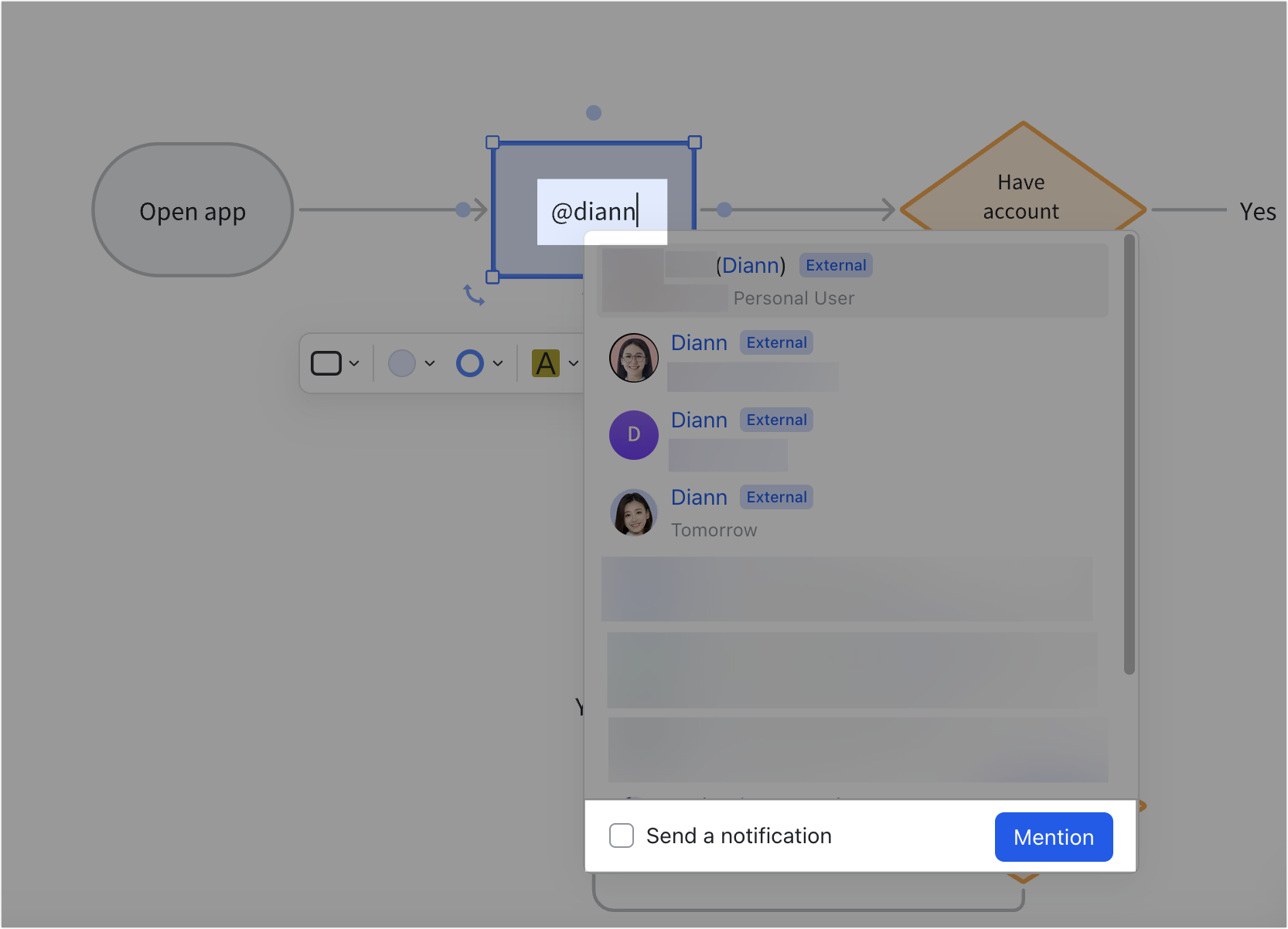Click the Mention button

click(x=1053, y=837)
